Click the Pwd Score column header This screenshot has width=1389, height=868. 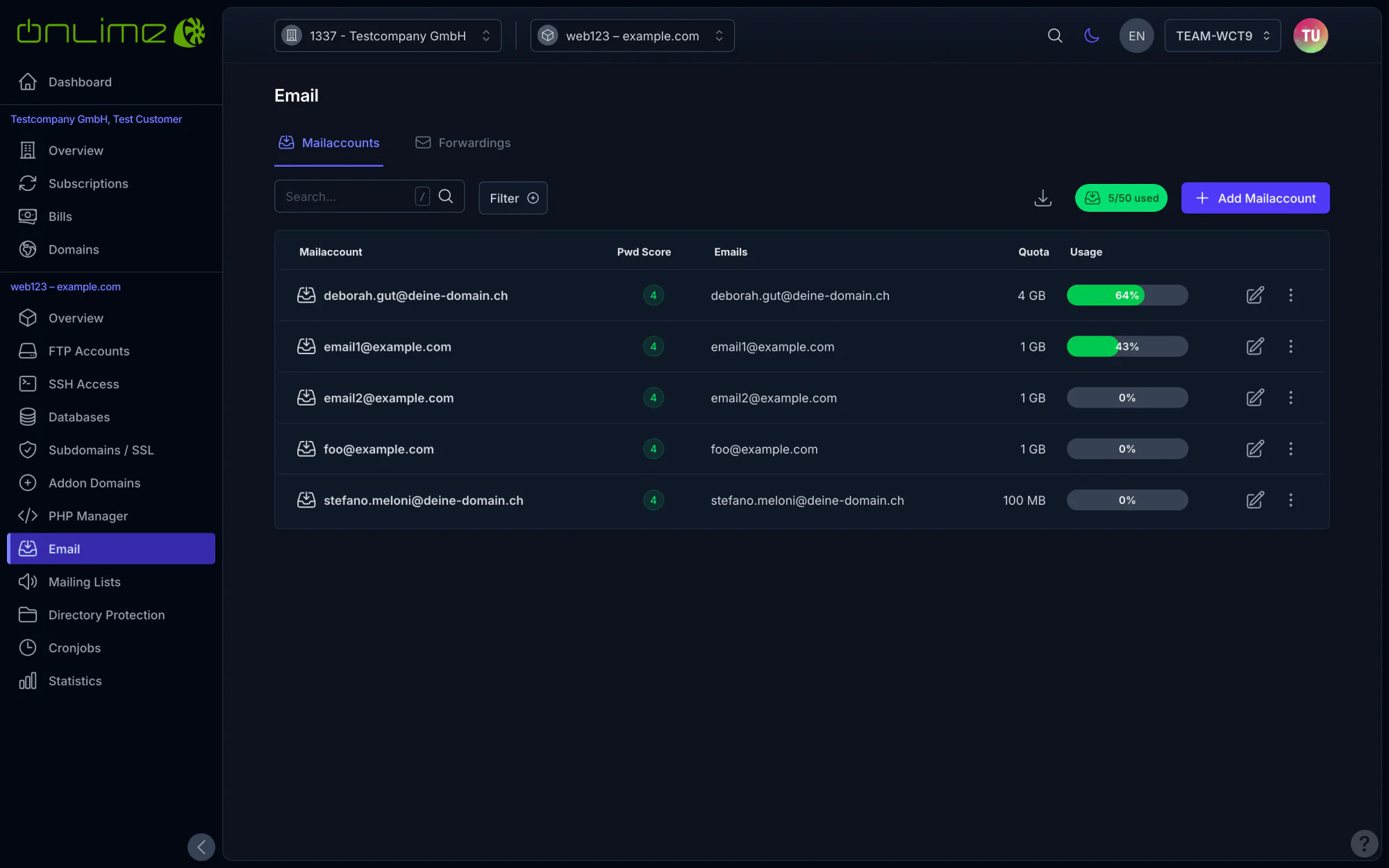point(644,252)
